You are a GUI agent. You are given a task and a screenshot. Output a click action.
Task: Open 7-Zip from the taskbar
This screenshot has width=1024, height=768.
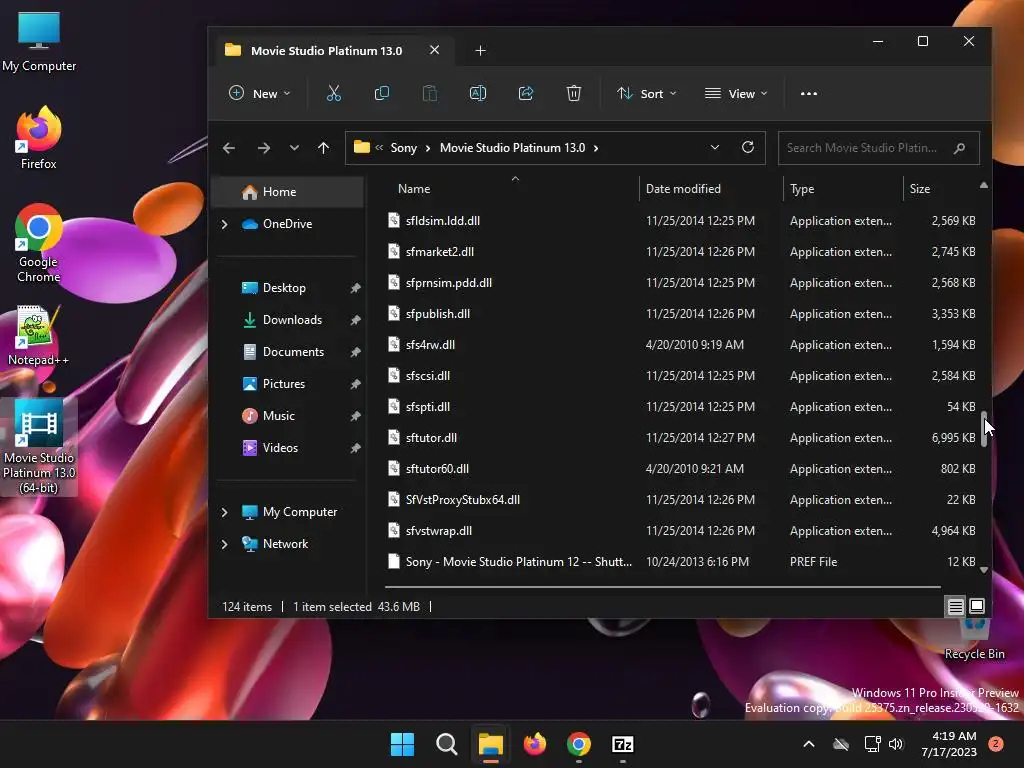coord(623,744)
